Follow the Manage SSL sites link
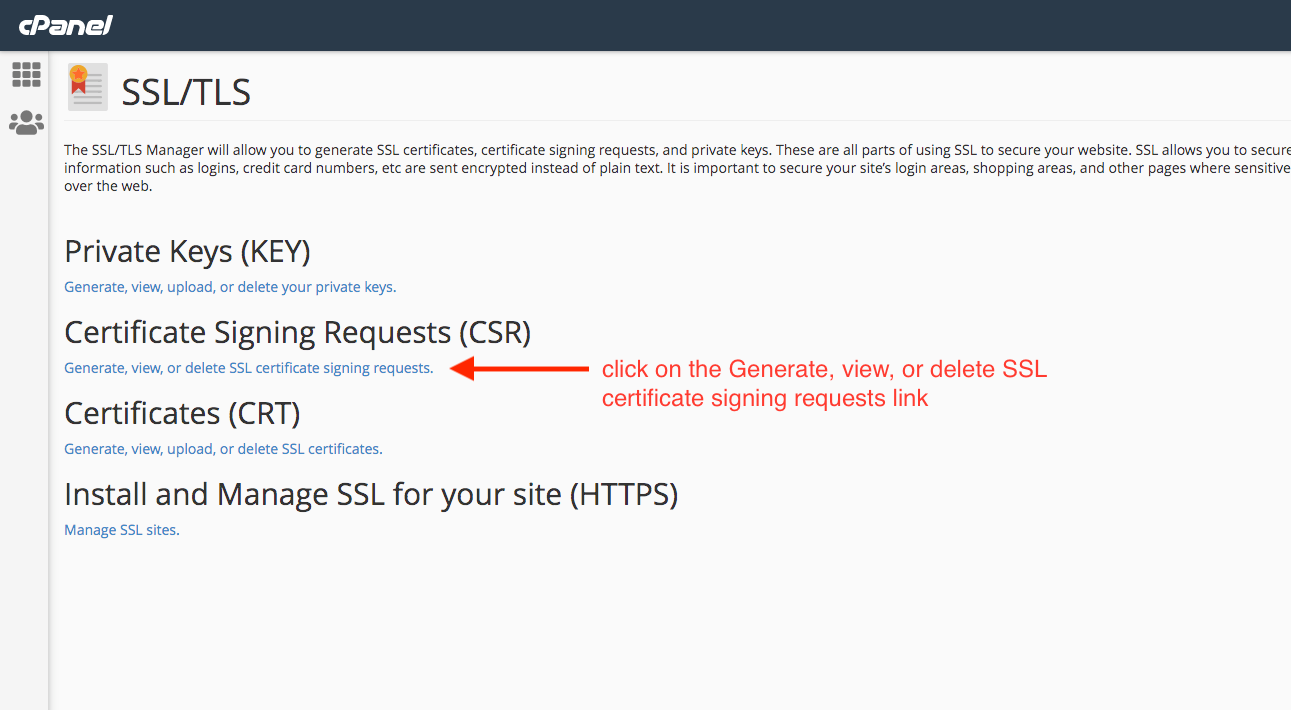Image resolution: width=1291 pixels, height=710 pixels. (122, 530)
